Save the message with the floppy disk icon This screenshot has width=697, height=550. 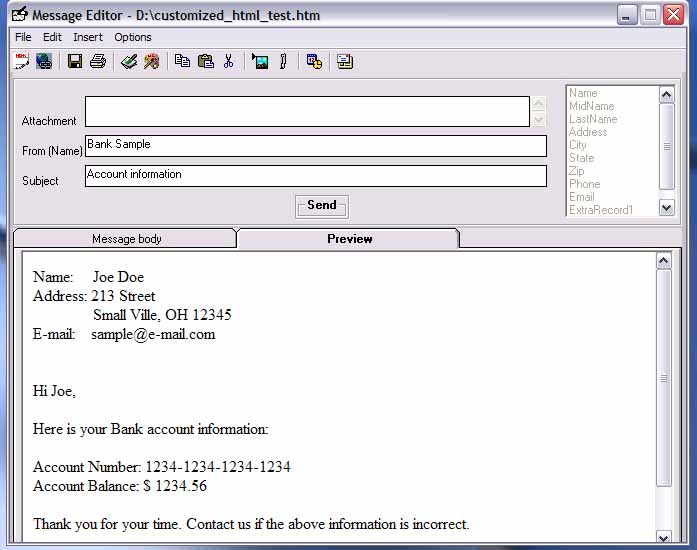pos(75,62)
